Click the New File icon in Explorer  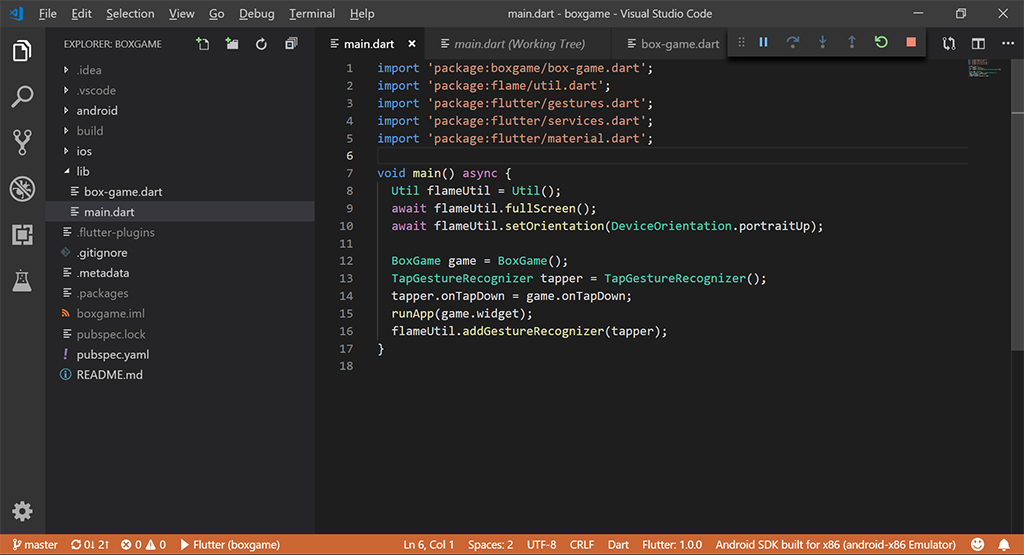point(203,44)
